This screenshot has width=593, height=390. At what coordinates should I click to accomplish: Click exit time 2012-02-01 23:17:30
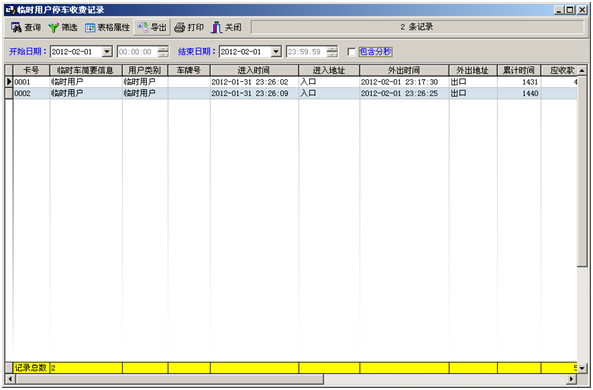[x=399, y=82]
